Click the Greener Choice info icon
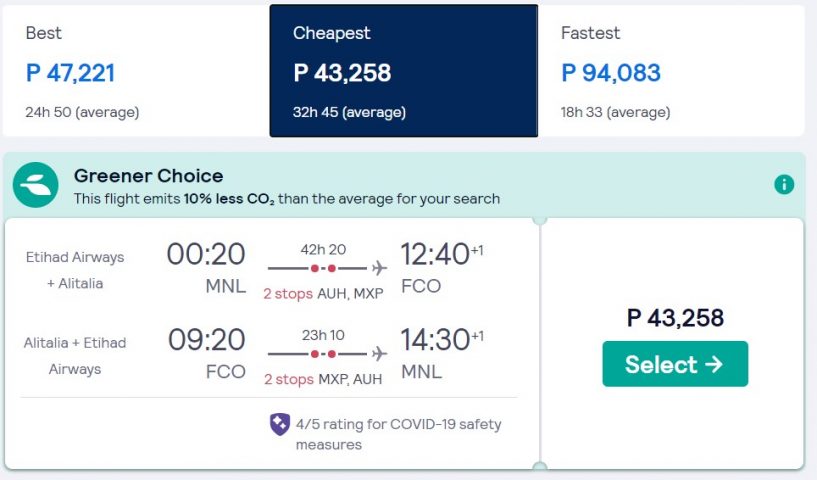The height and width of the screenshot is (480, 817). click(x=784, y=184)
